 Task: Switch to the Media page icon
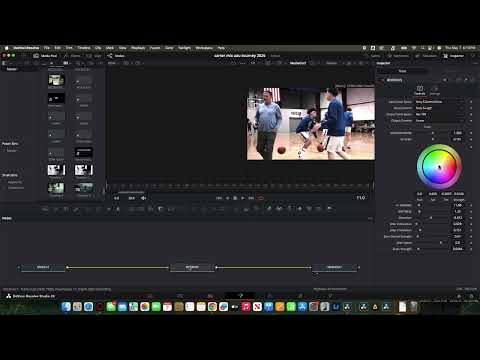point(150,296)
